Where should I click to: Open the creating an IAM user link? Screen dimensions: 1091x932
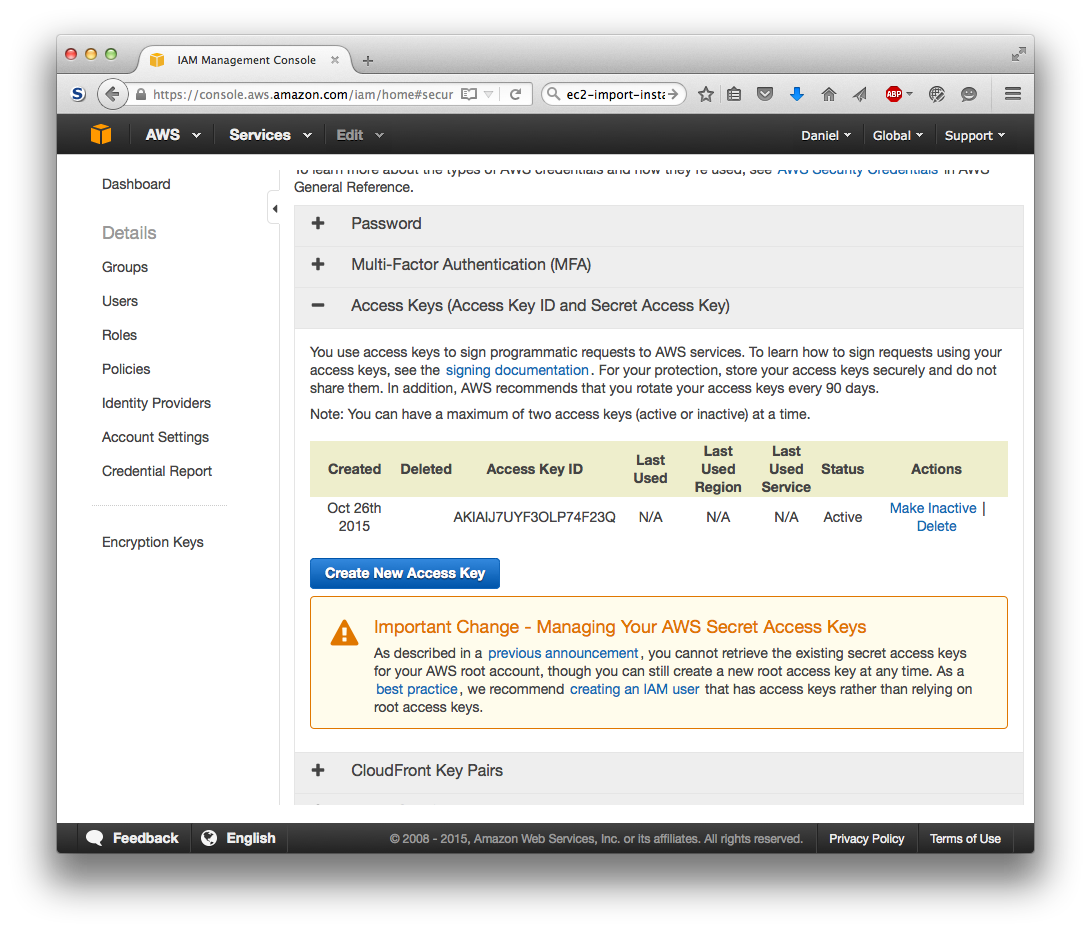(x=635, y=689)
